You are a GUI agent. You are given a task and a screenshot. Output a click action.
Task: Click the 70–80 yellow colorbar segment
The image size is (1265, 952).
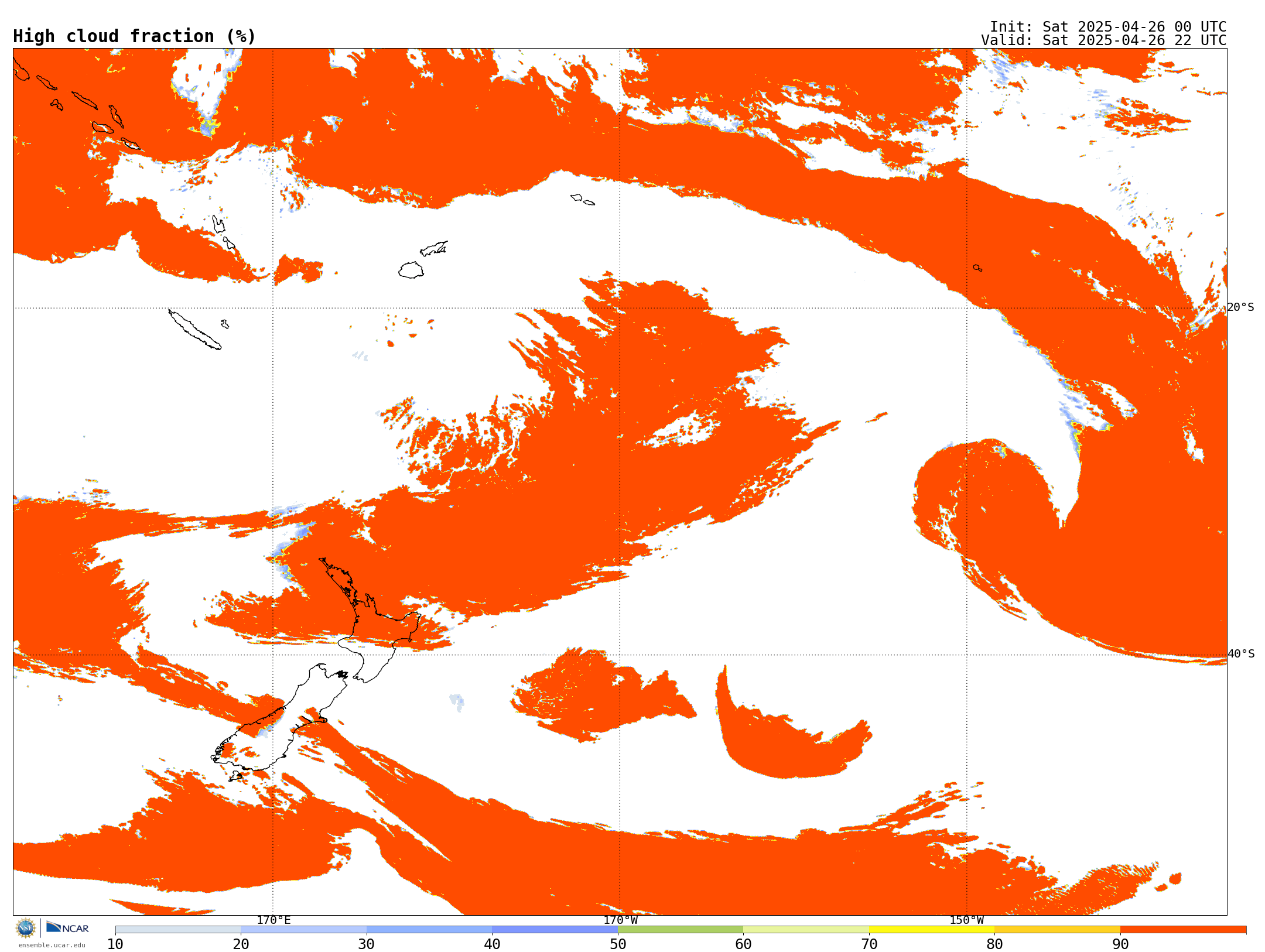coord(932,929)
